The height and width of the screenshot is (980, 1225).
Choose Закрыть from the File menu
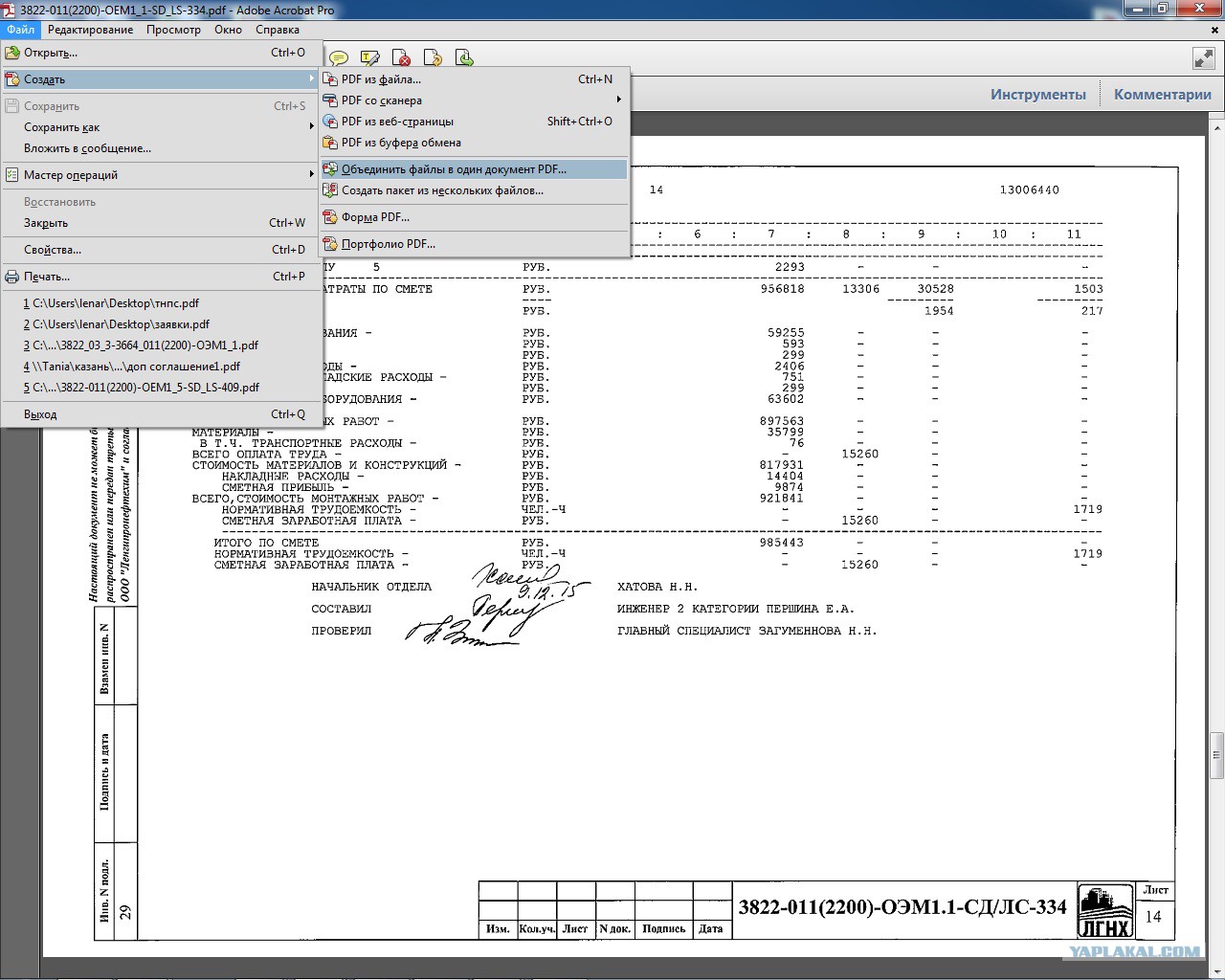point(161,223)
